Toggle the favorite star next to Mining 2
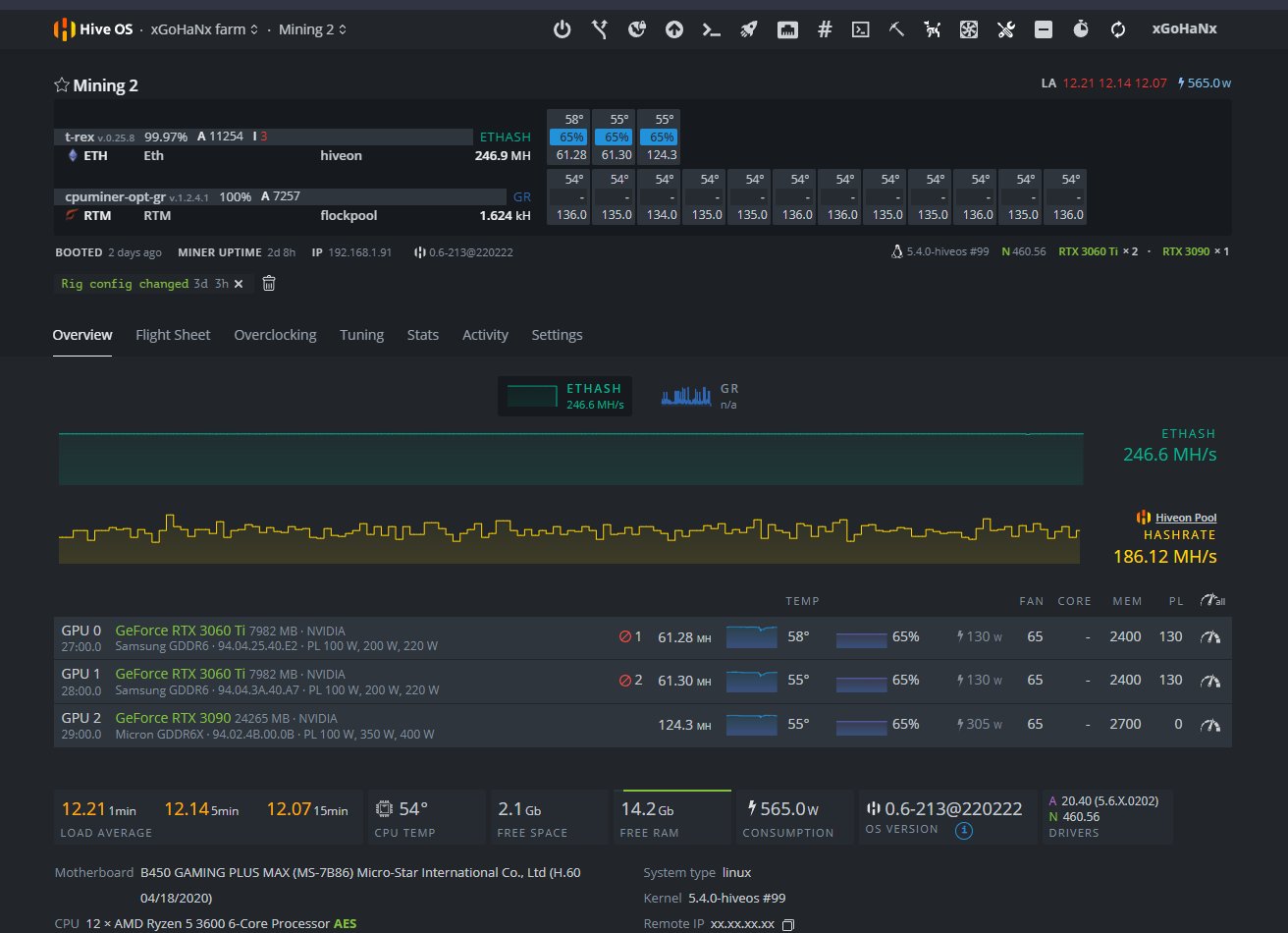Screen dimensions: 1288x933 tap(61, 85)
